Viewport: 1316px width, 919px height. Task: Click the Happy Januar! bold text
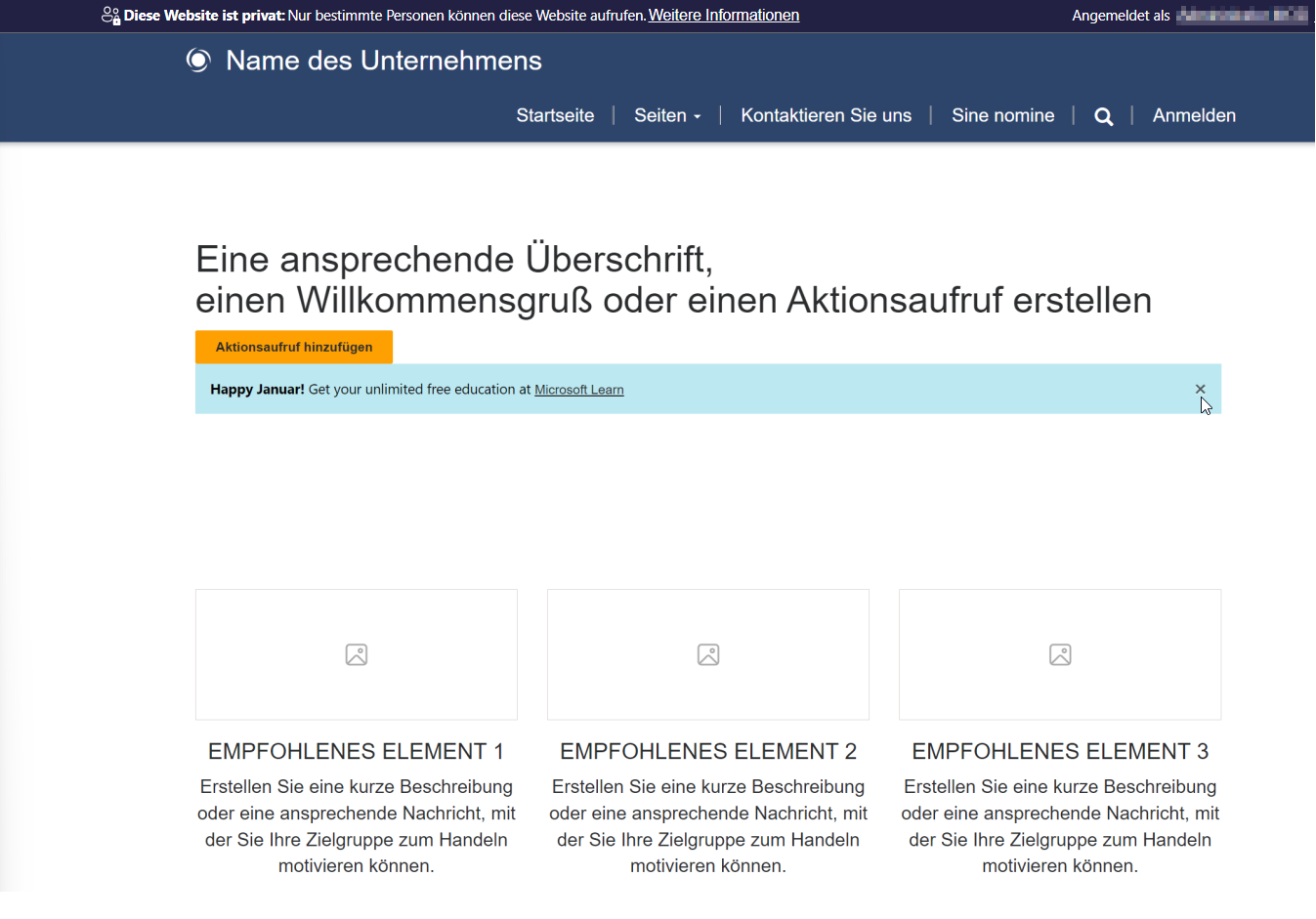[257, 389]
